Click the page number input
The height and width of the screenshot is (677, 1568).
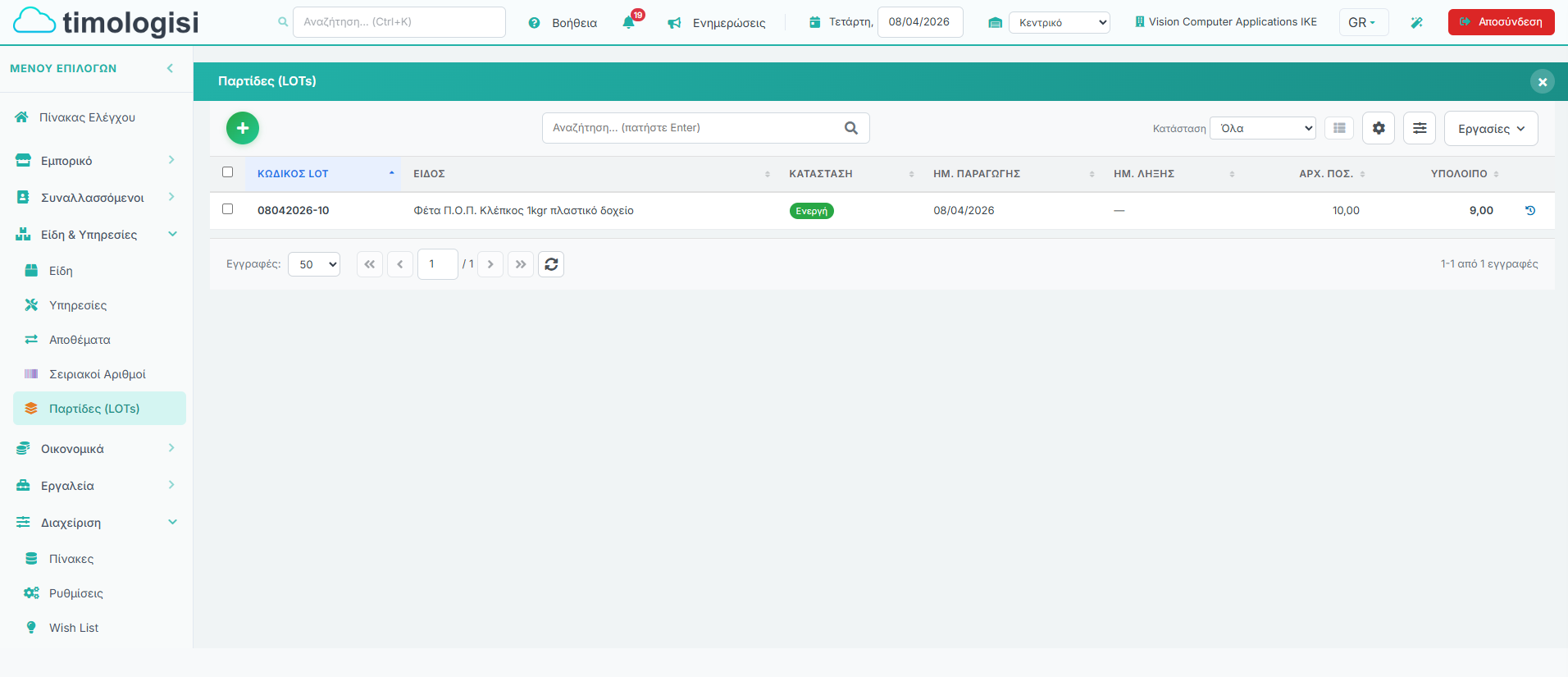click(x=438, y=264)
